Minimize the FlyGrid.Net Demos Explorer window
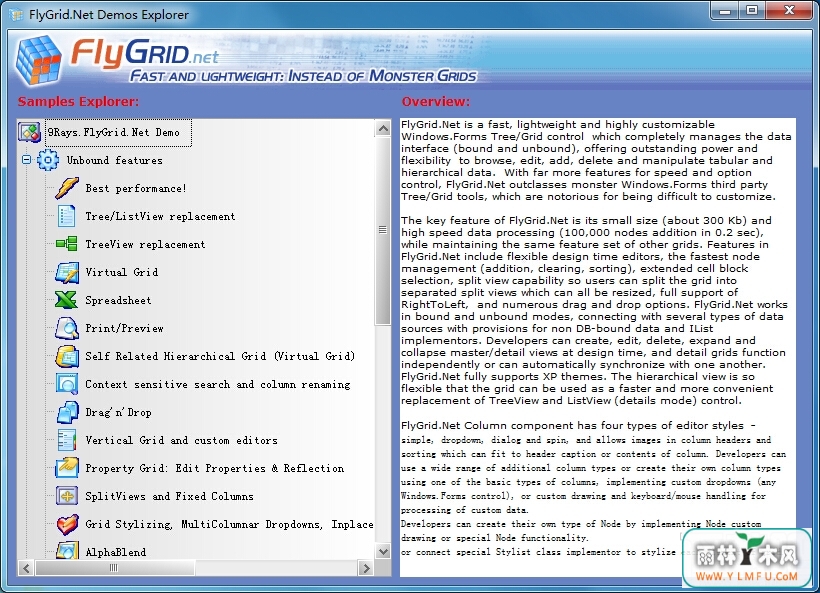 725,10
